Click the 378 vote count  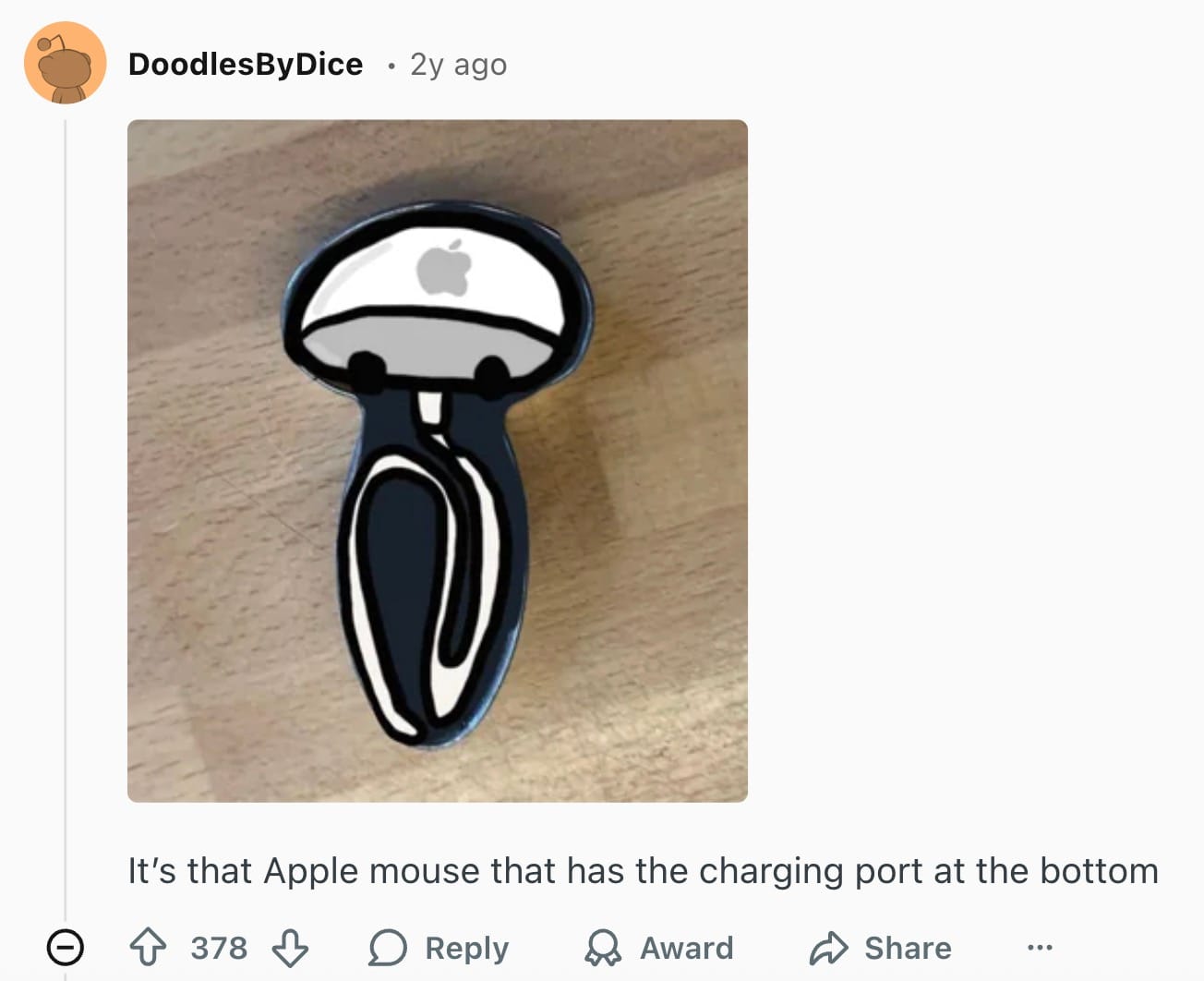pos(219,948)
